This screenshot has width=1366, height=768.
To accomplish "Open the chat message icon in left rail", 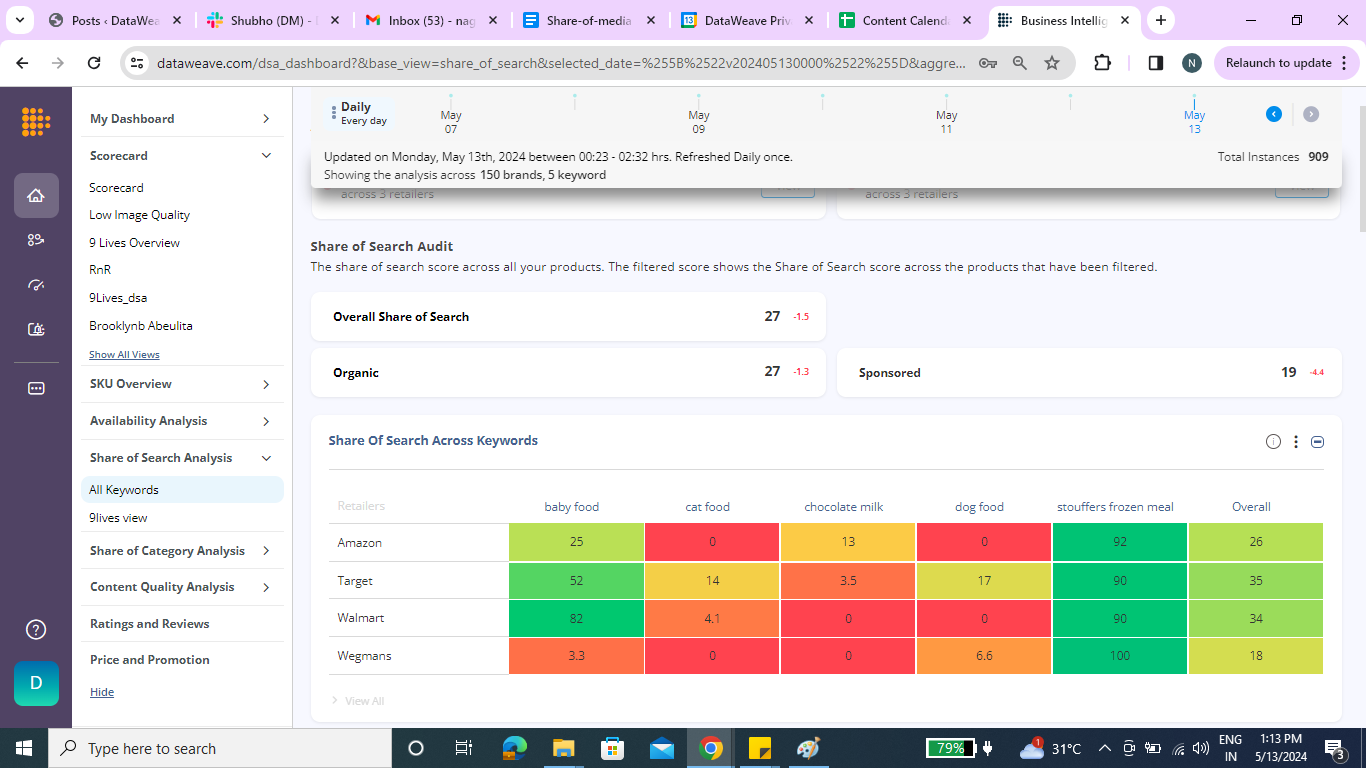I will (36, 388).
